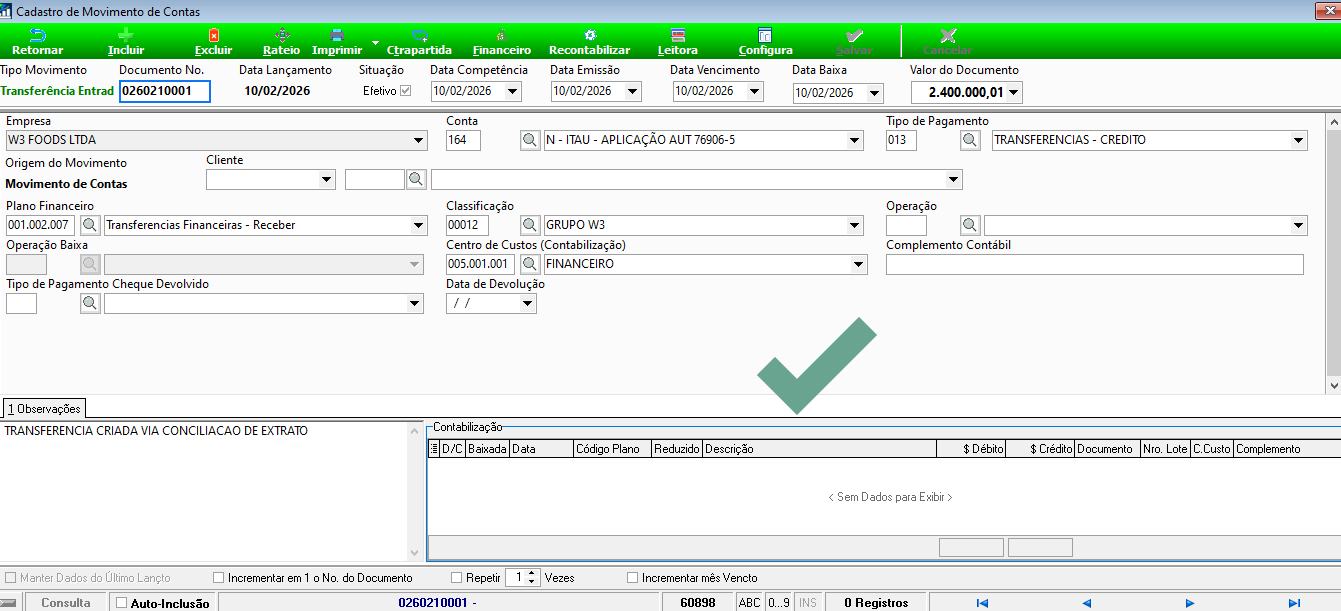The image size is (1341, 611).
Task: Open the Tipo de Pagamento lookup magnifier
Action: tap(970, 141)
